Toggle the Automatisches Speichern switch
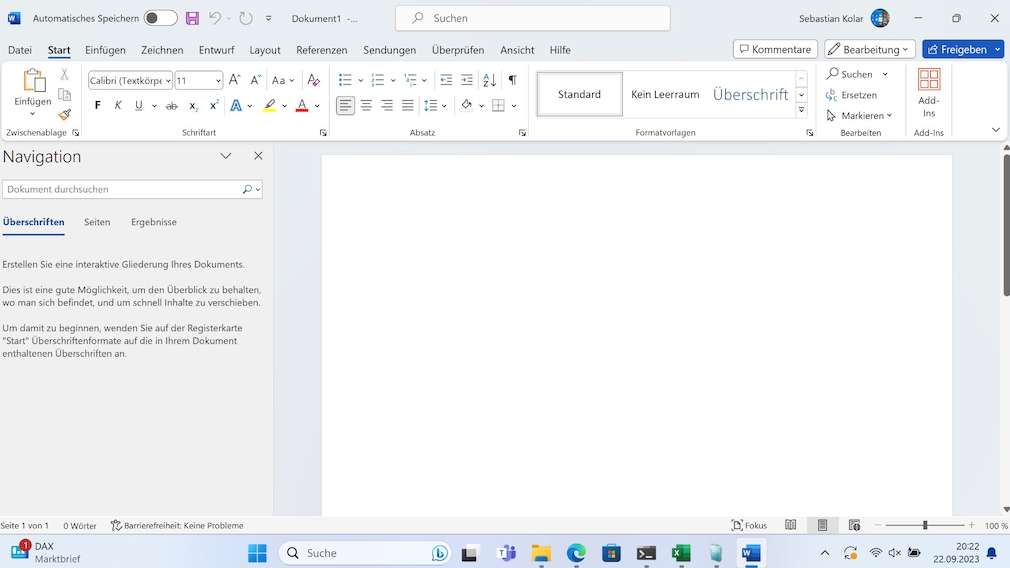Screen dimensions: 1010x568 click(160, 18)
